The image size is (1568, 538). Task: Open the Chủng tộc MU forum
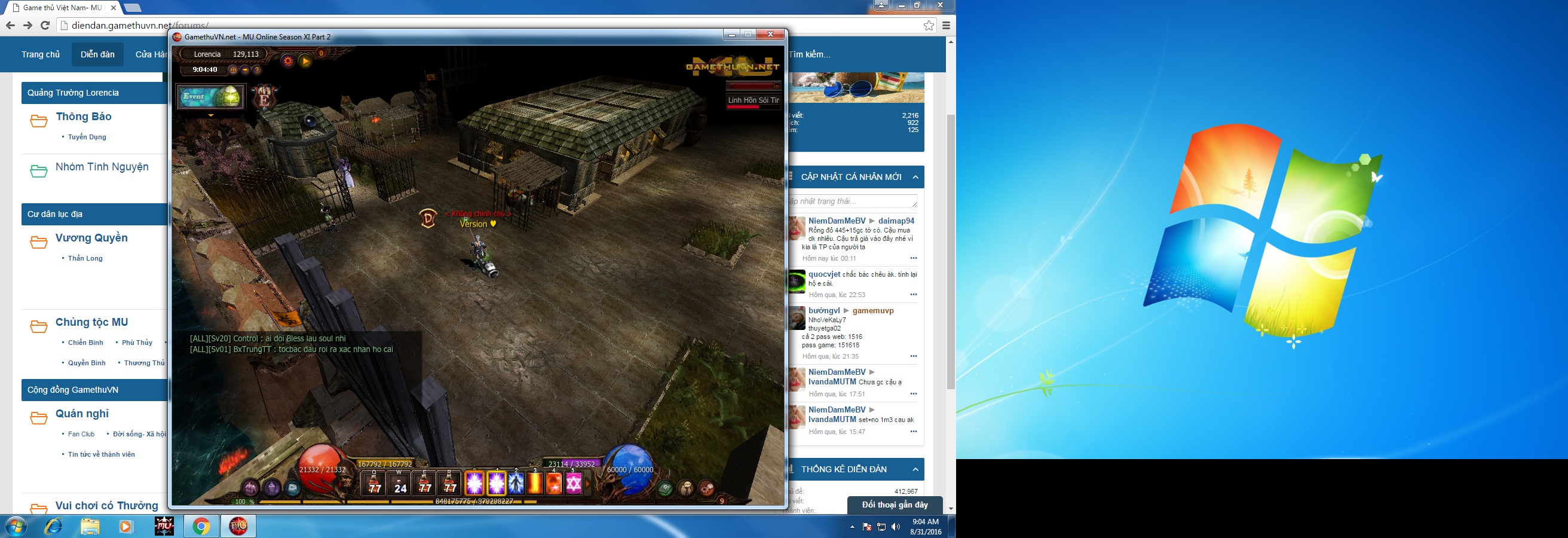point(92,322)
